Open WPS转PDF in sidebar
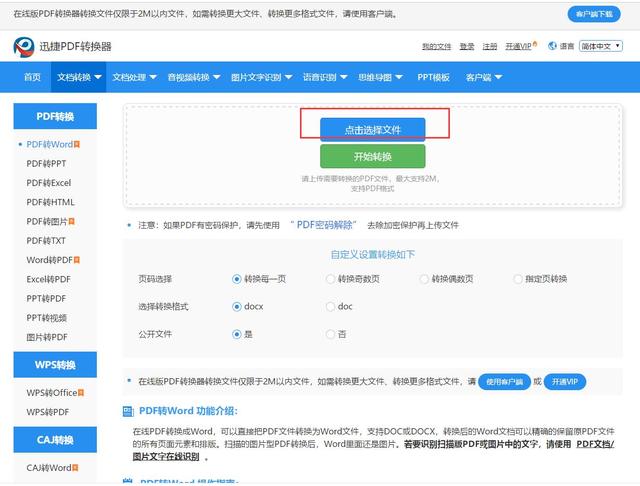 click(x=47, y=412)
